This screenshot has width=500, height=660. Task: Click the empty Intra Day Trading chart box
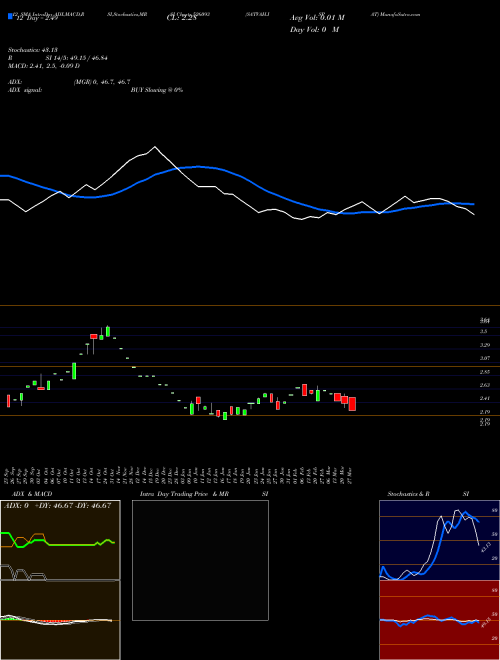coord(200,560)
